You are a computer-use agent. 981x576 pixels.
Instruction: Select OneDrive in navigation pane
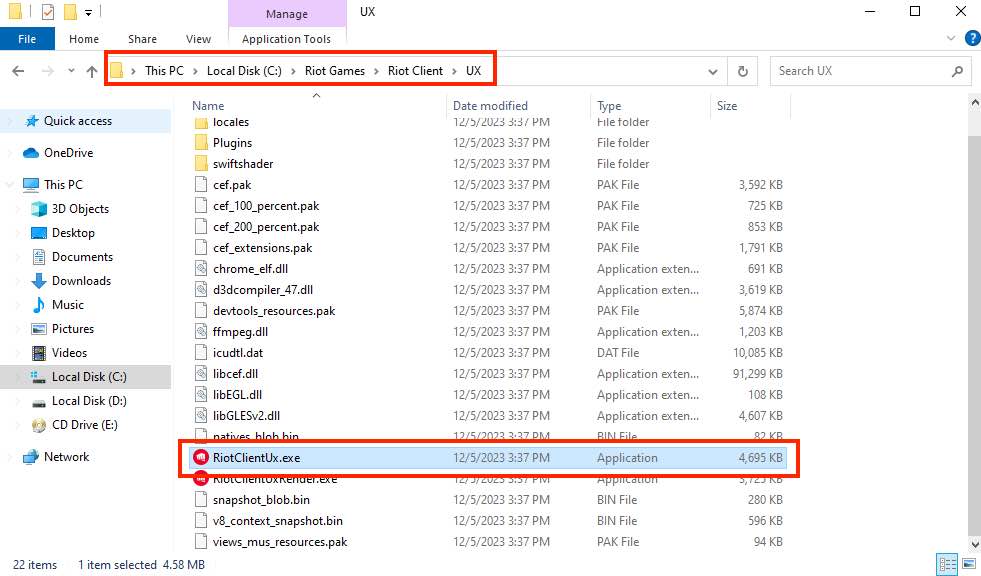pos(68,153)
